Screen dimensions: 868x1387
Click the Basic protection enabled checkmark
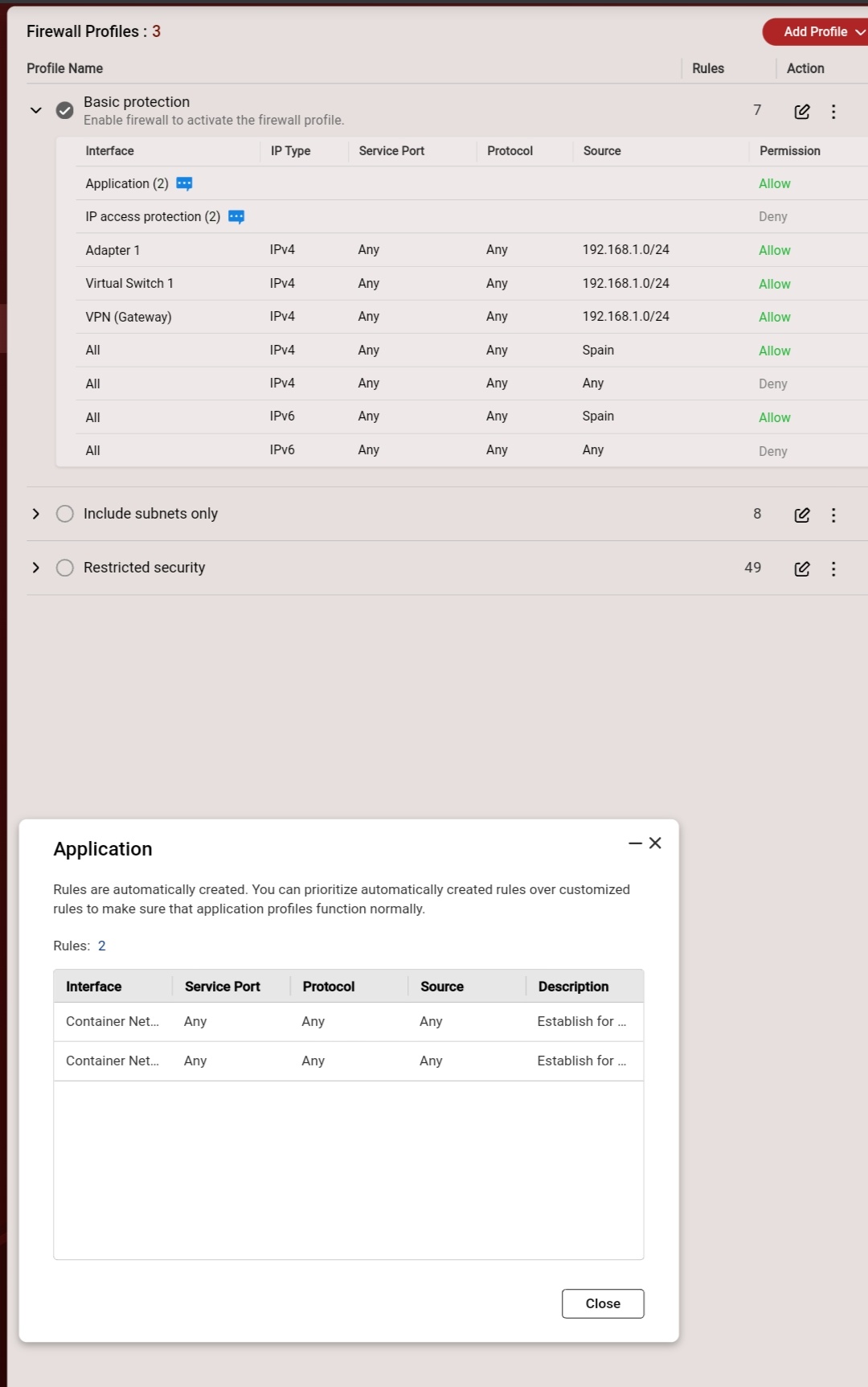pyautogui.click(x=65, y=110)
